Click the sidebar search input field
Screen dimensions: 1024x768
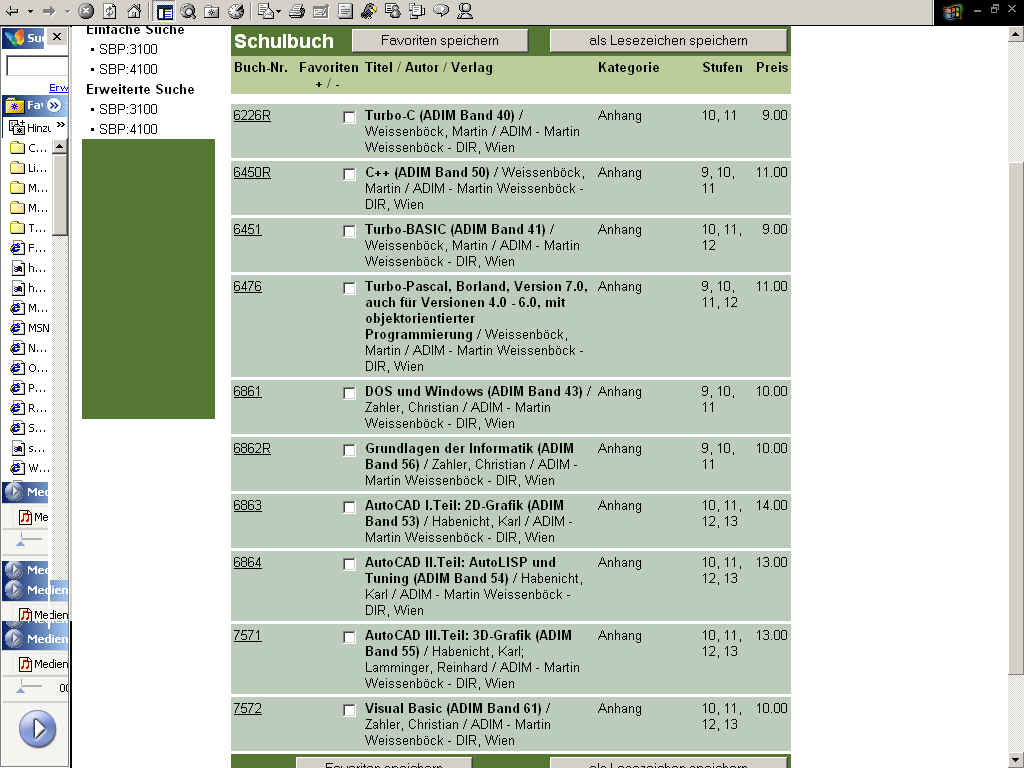[x=37, y=66]
